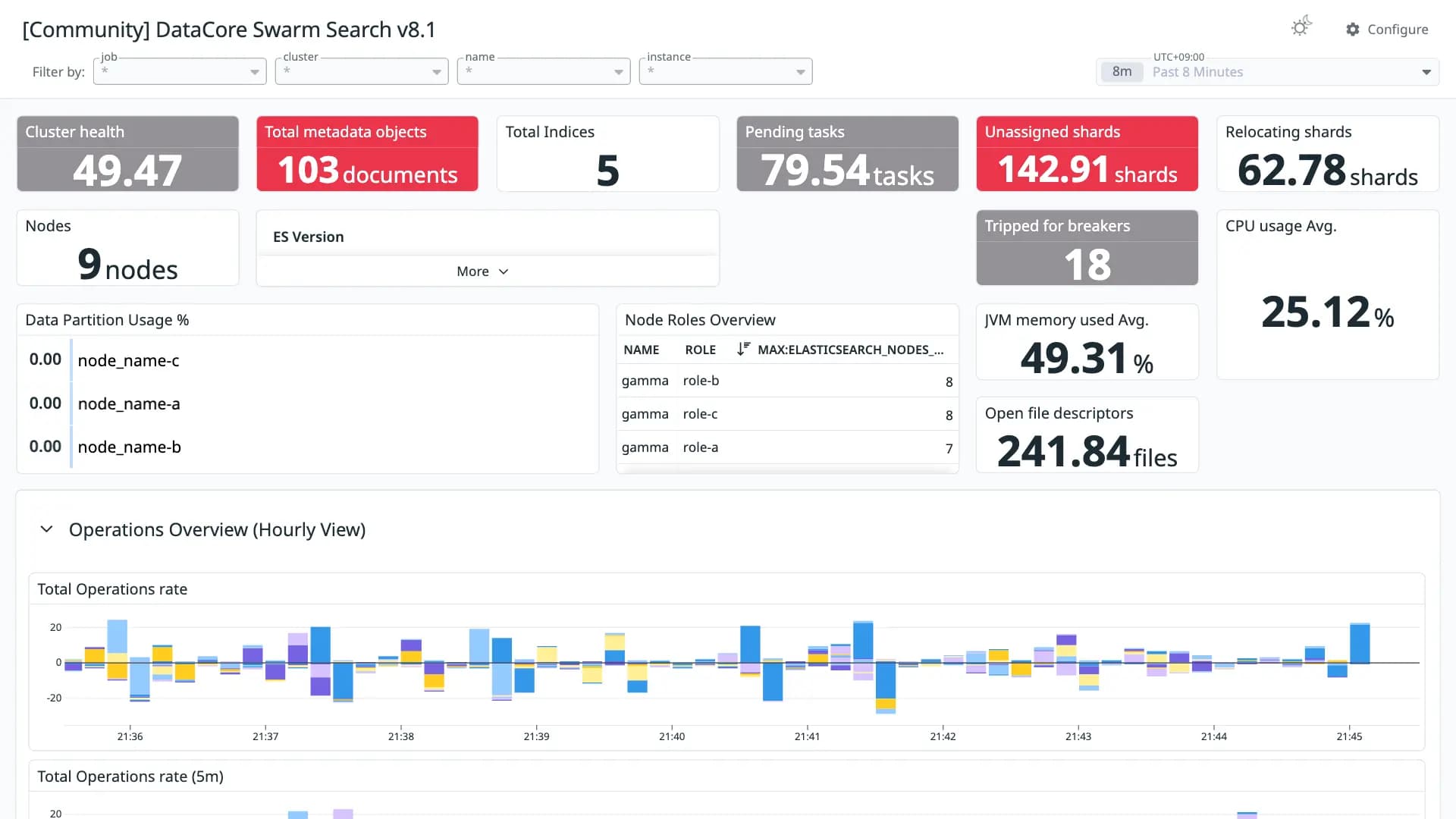Click the JVM memory used 49.31% value
Viewport: 1456px width, 819px height.
pyautogui.click(x=1087, y=358)
